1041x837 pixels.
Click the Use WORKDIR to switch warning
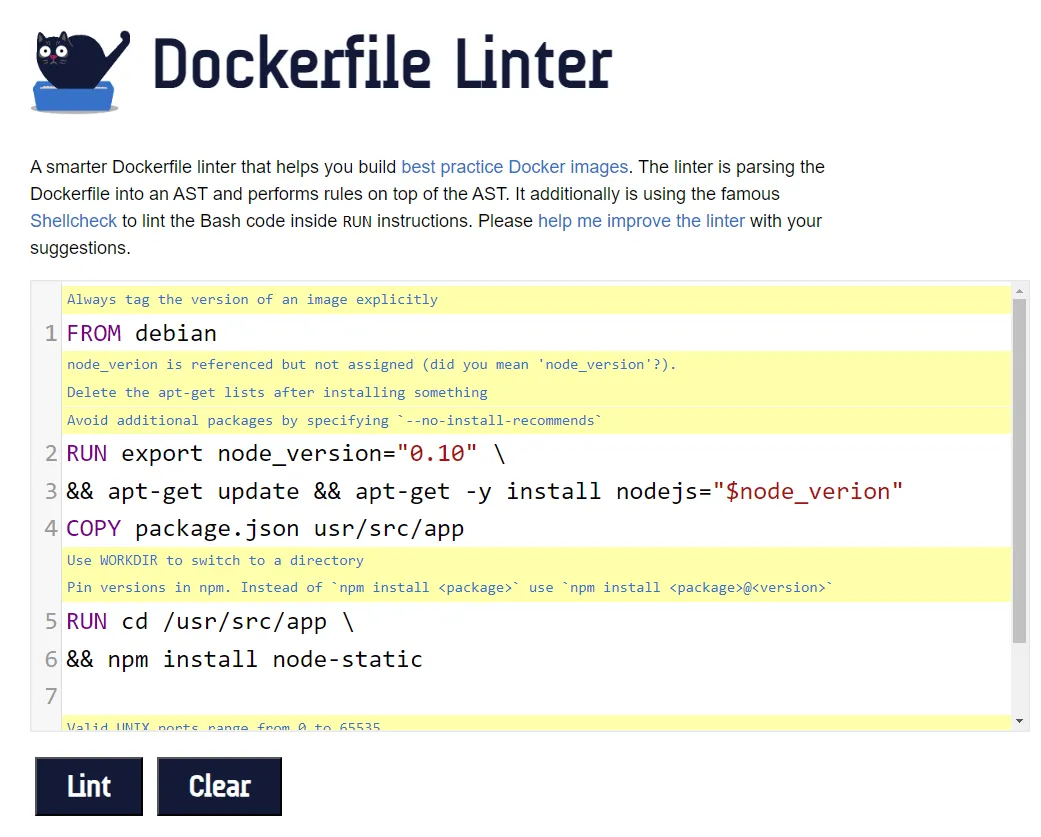[536, 560]
